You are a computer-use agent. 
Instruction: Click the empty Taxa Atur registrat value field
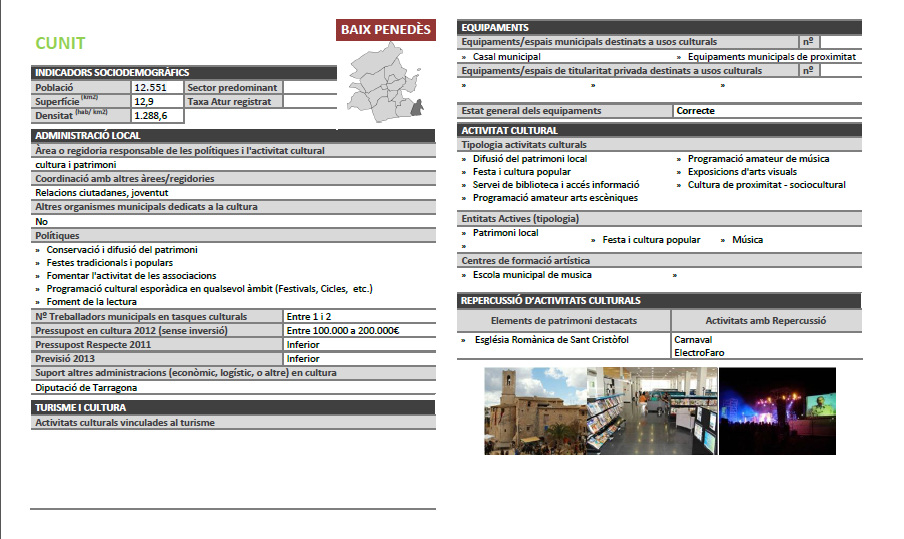(x=310, y=101)
